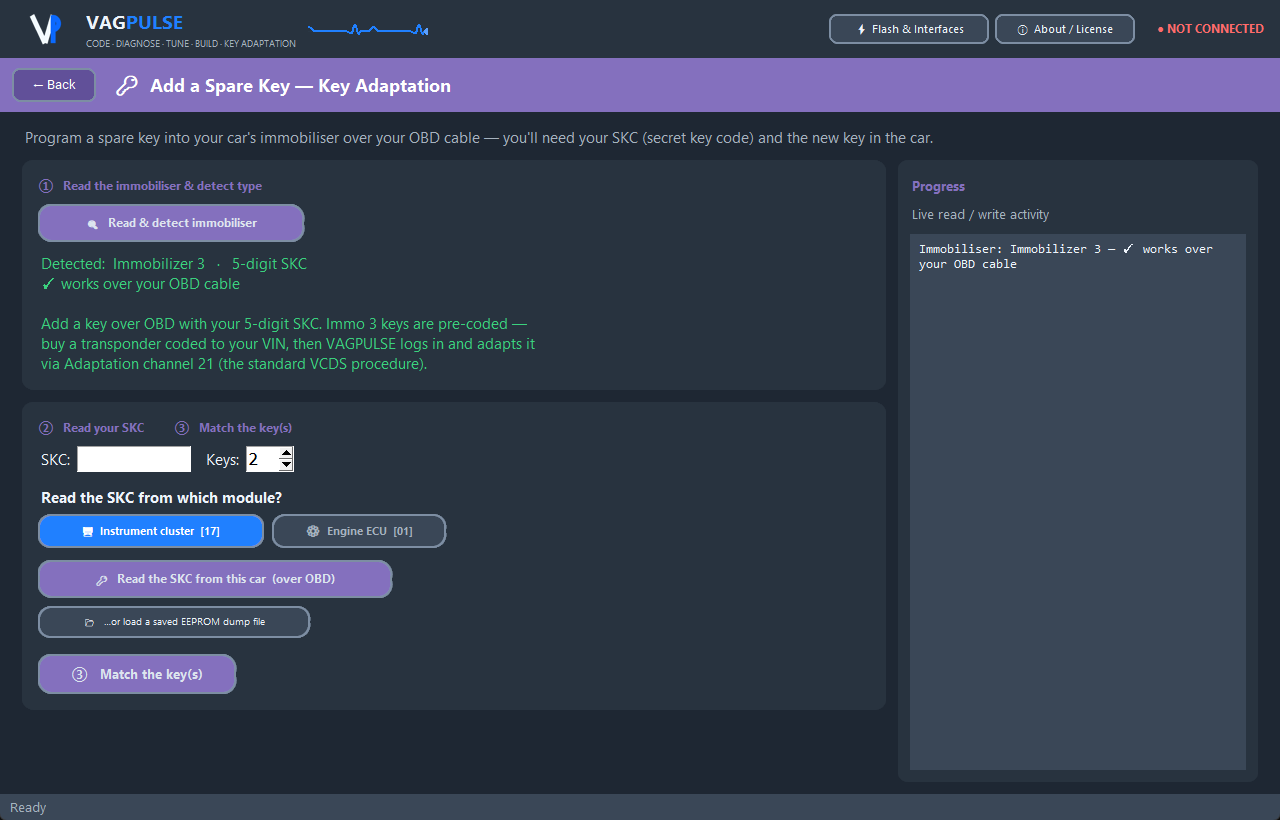Click 'Ready' in the status bar
The height and width of the screenshot is (820, 1280).
28,808
